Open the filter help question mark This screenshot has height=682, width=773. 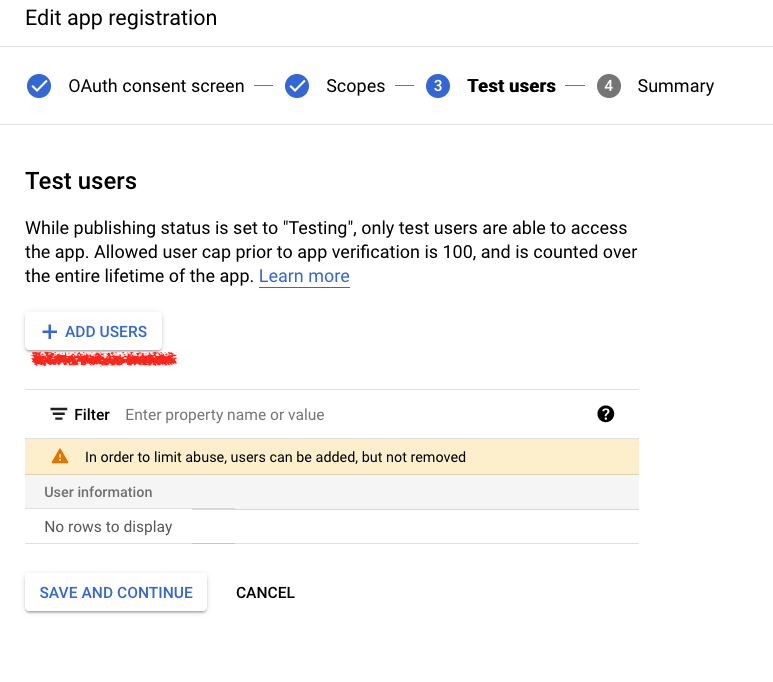(x=605, y=414)
